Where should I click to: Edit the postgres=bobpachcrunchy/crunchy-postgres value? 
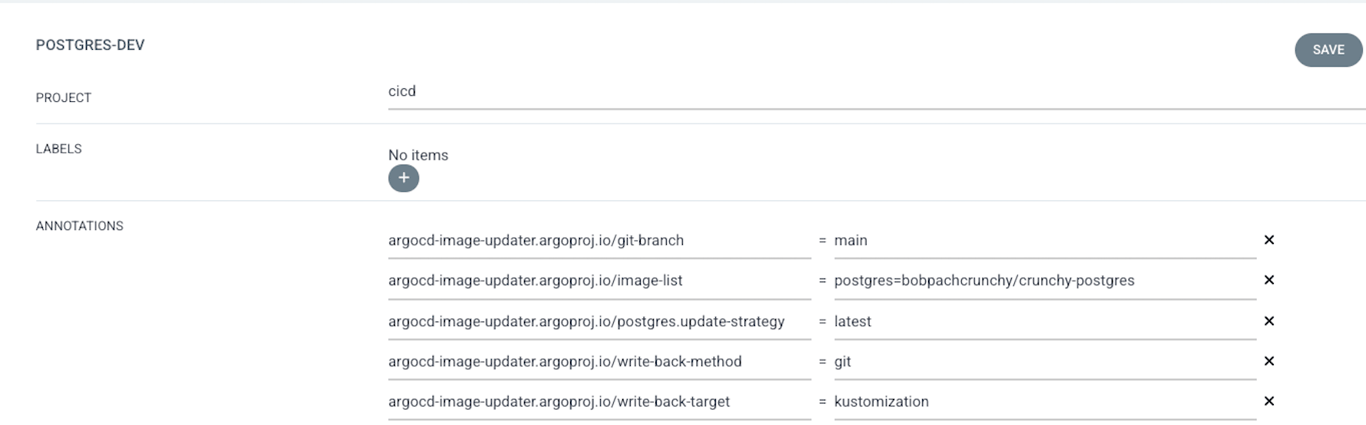click(x=1044, y=281)
